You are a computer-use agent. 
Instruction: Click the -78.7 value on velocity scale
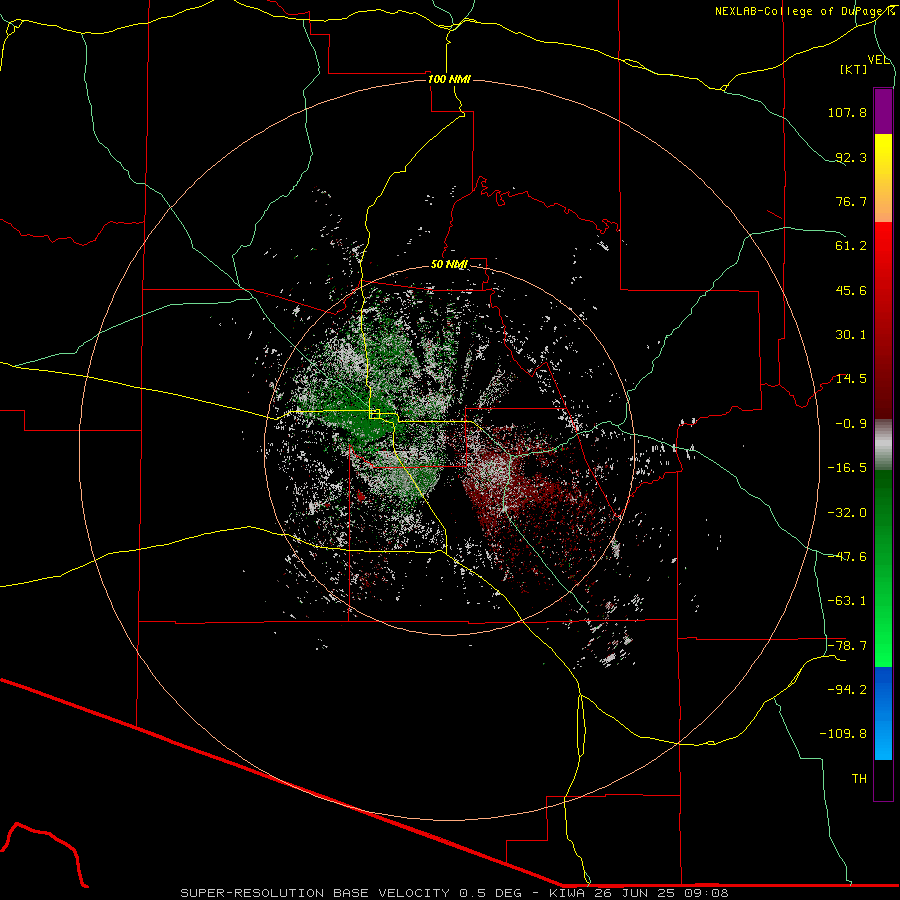click(x=847, y=646)
